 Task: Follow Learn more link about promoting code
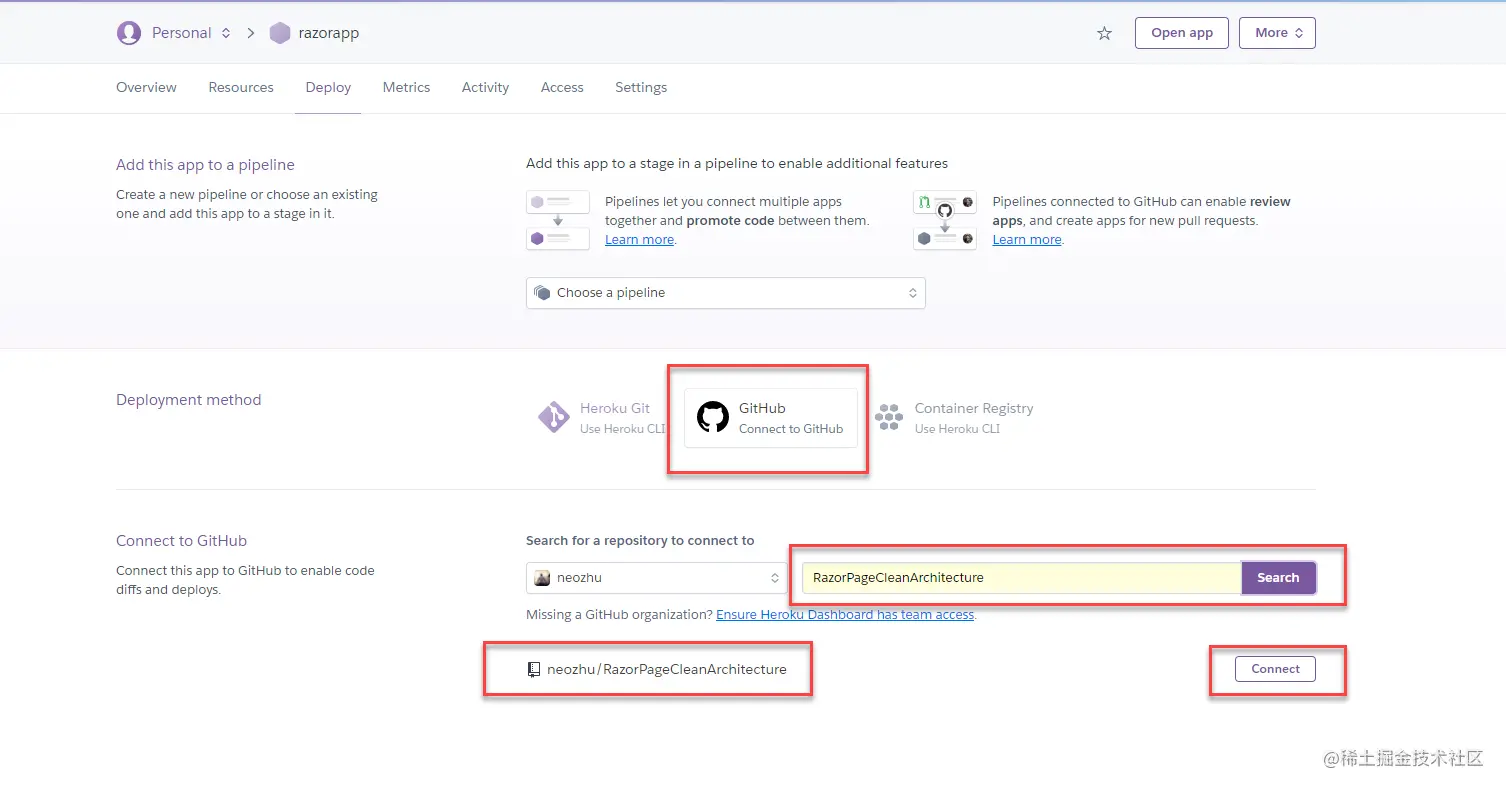coord(640,240)
